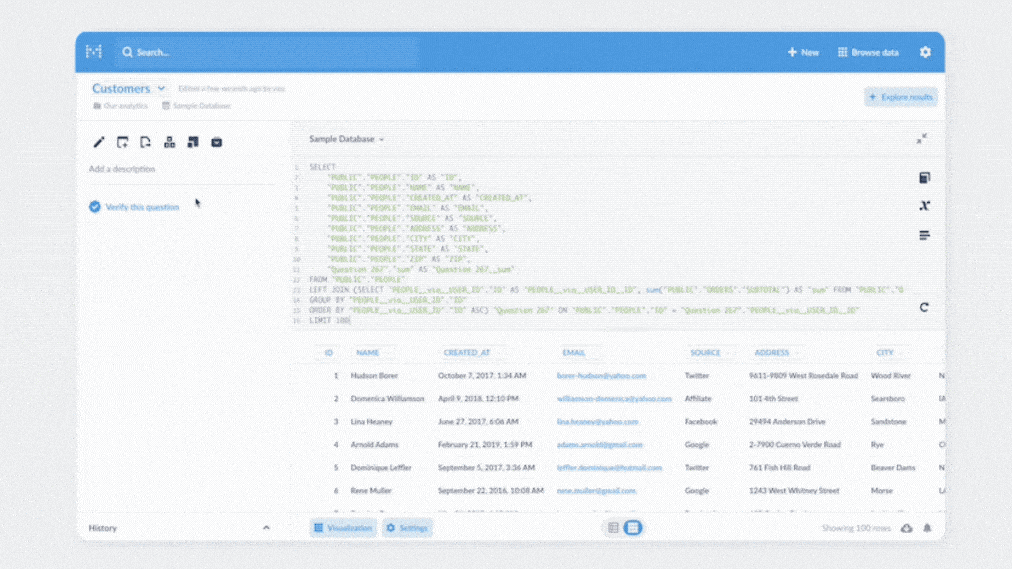Open the New menu
1012x569 pixels.
tap(803, 52)
